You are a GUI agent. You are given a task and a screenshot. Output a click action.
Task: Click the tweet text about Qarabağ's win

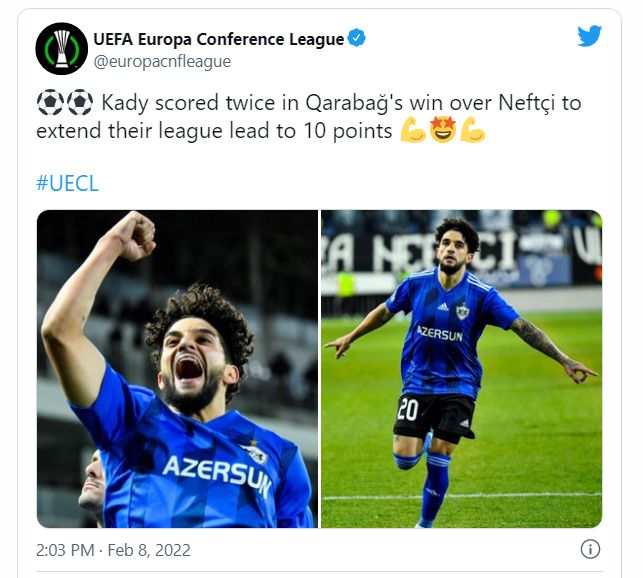point(308,117)
